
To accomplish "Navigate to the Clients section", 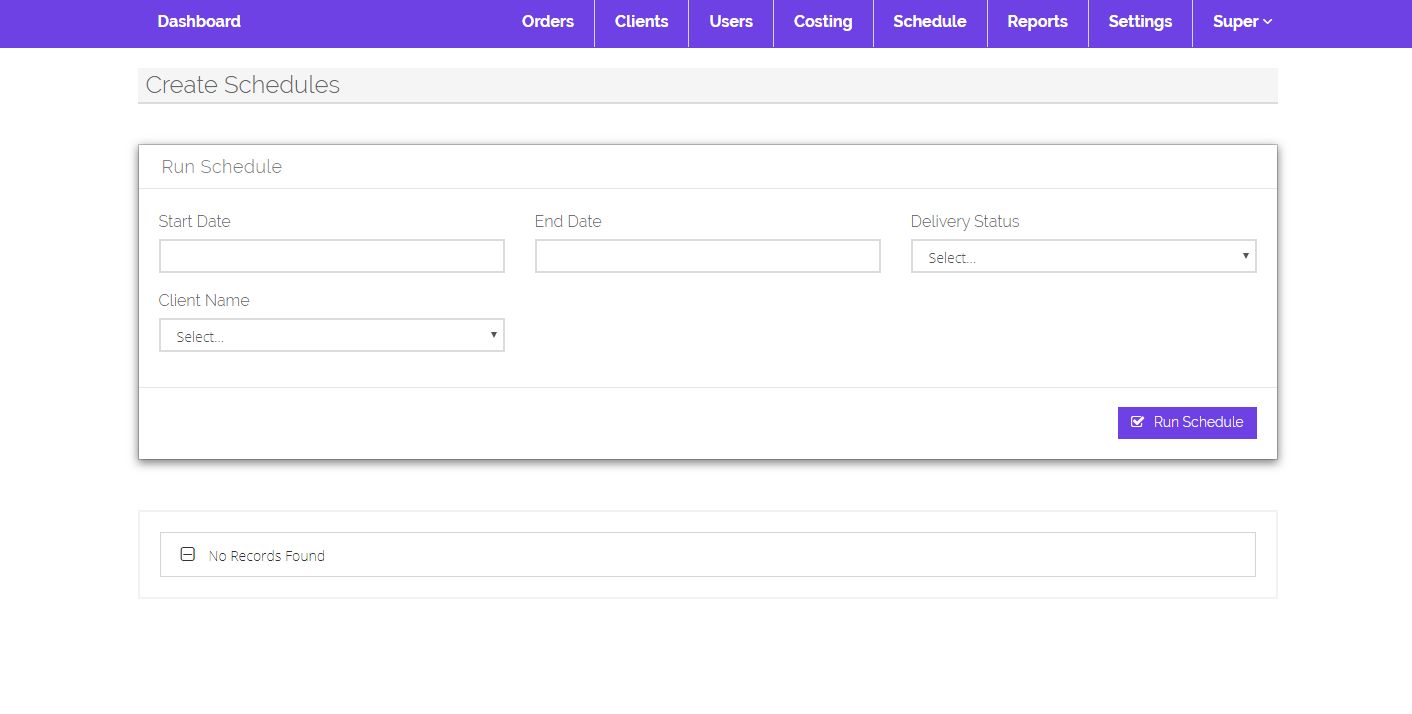I will pyautogui.click(x=641, y=22).
